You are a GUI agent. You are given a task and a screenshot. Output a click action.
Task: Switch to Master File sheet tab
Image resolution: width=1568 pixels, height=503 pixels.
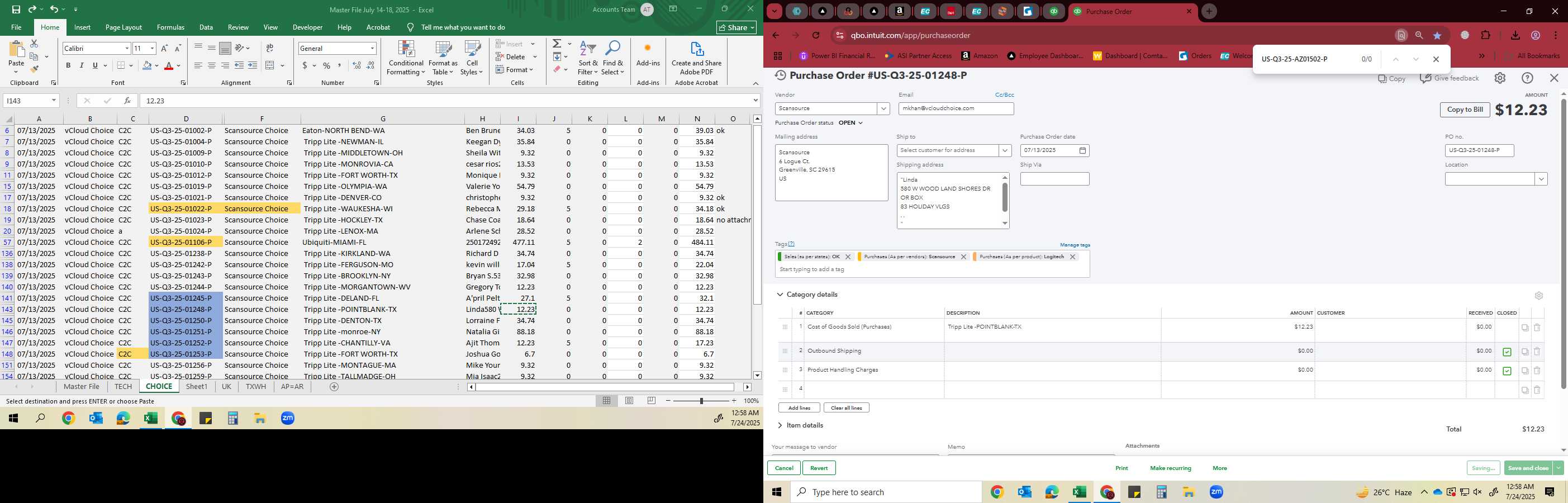tap(81, 387)
